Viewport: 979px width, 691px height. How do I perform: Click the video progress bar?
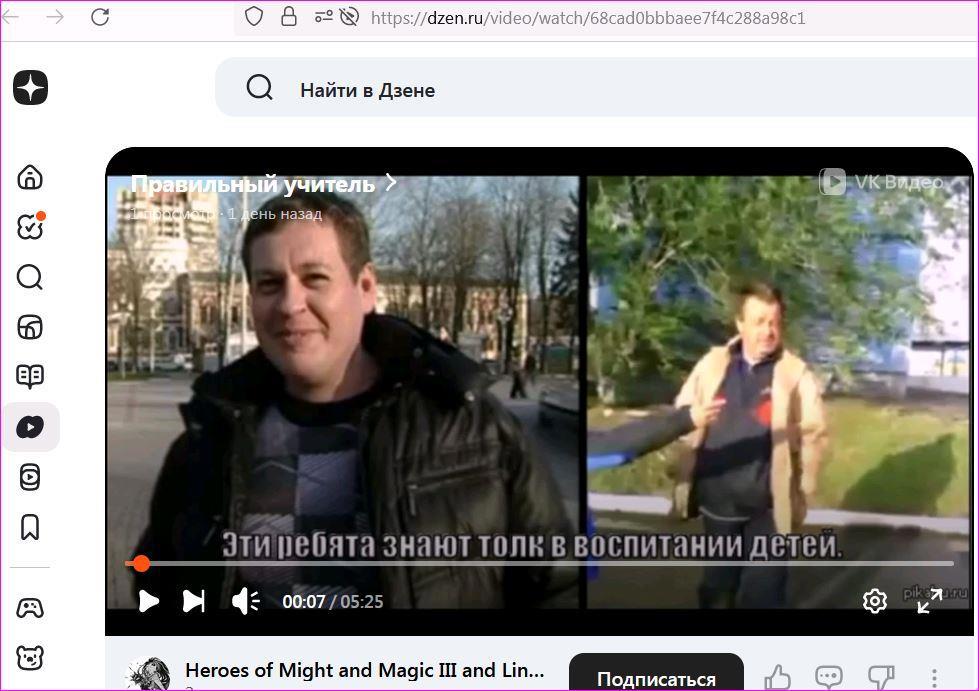(540, 564)
